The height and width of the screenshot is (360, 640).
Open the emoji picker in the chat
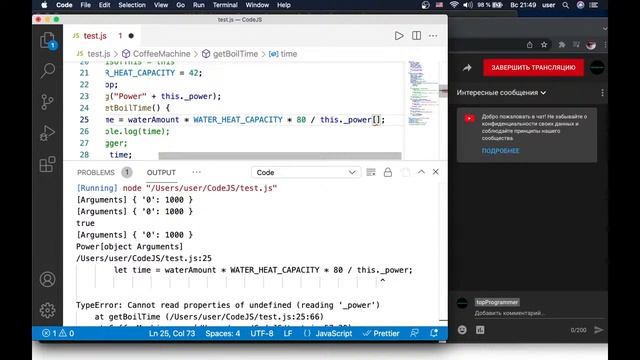(462, 330)
